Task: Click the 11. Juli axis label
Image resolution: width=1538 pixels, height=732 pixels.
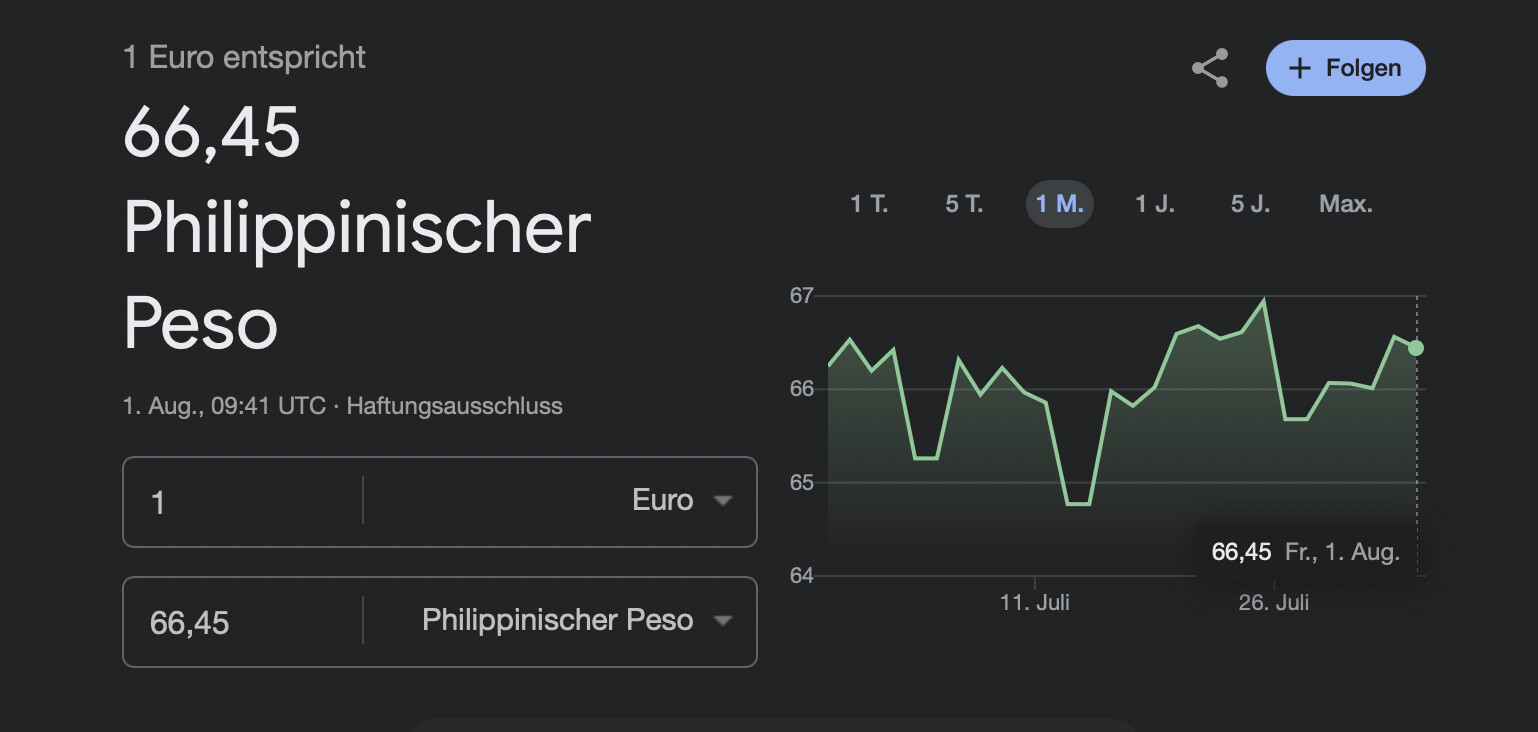Action: pyautogui.click(x=1035, y=602)
